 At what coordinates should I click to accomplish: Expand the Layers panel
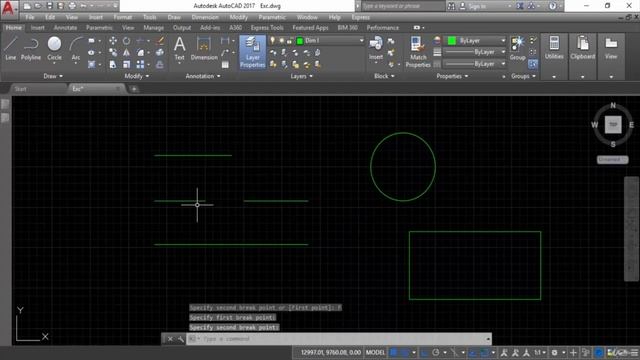pos(301,76)
